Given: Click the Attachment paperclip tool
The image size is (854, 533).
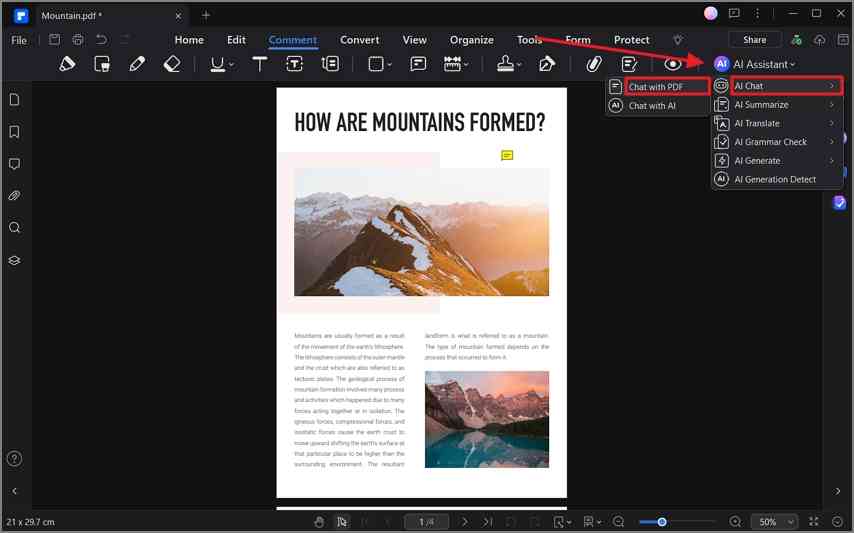Looking at the screenshot, I should pyautogui.click(x=593, y=64).
